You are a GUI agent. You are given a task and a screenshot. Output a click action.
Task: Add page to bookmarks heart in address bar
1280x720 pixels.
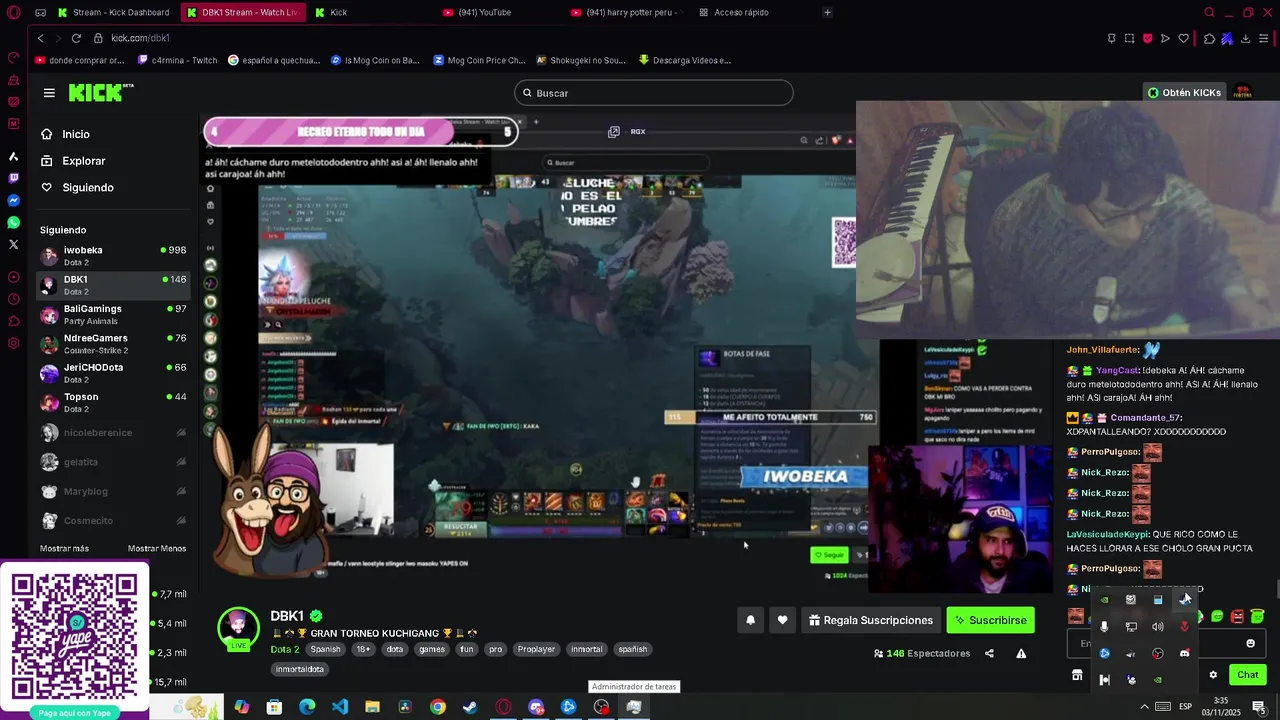tap(1183, 38)
